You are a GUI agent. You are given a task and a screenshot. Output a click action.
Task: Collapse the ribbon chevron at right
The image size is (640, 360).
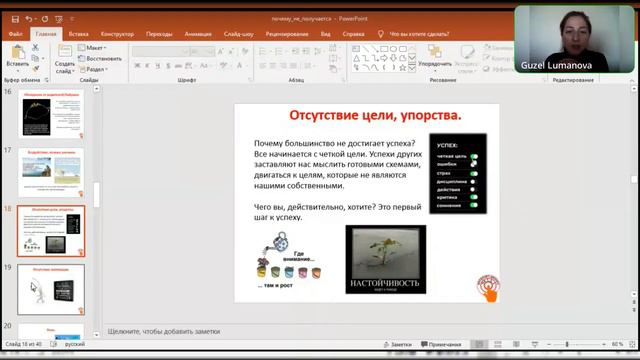pos(632,80)
